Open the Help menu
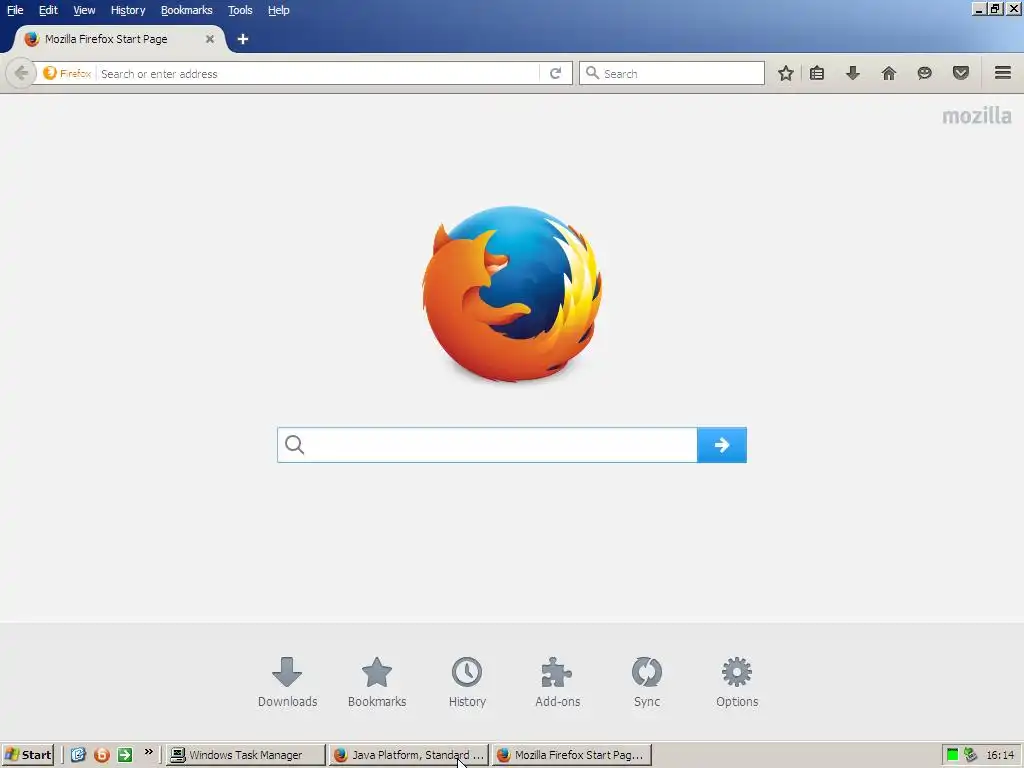The width and height of the screenshot is (1024, 768). (x=279, y=10)
